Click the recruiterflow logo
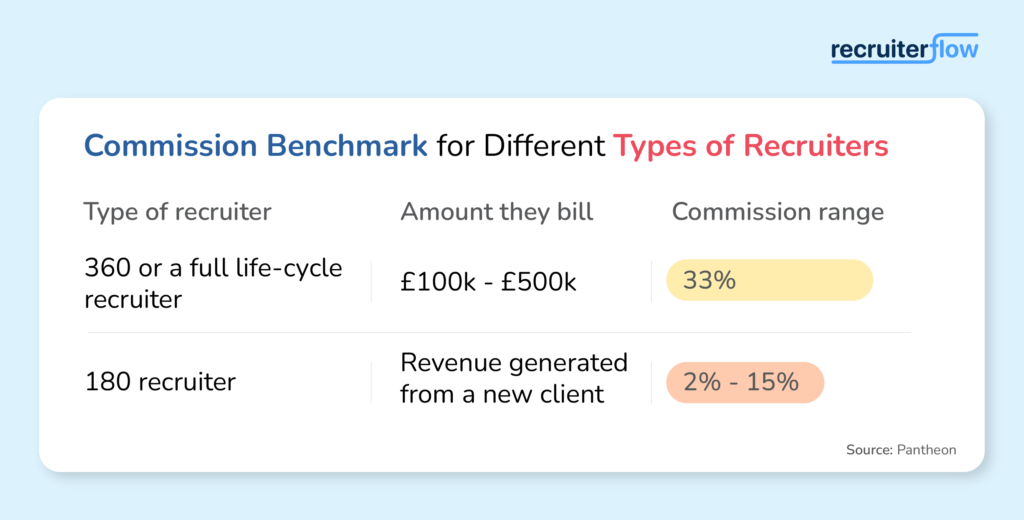The height and width of the screenshot is (520, 1024). tap(904, 49)
